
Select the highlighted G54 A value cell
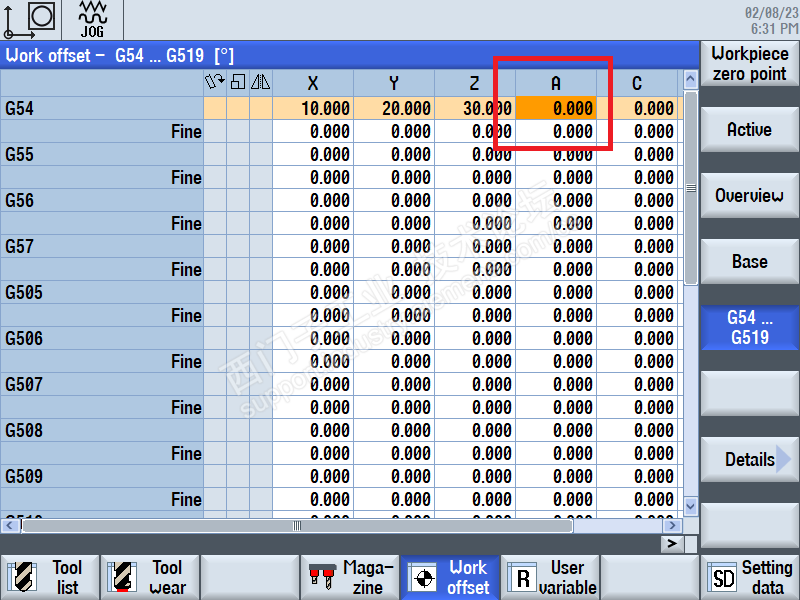click(556, 108)
